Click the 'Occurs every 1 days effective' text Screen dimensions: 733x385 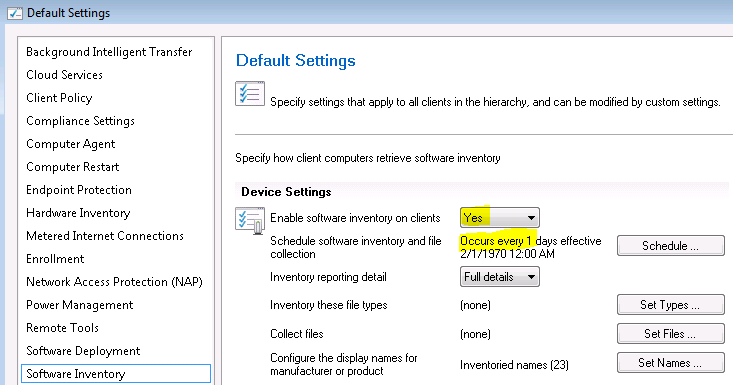tap(531, 241)
